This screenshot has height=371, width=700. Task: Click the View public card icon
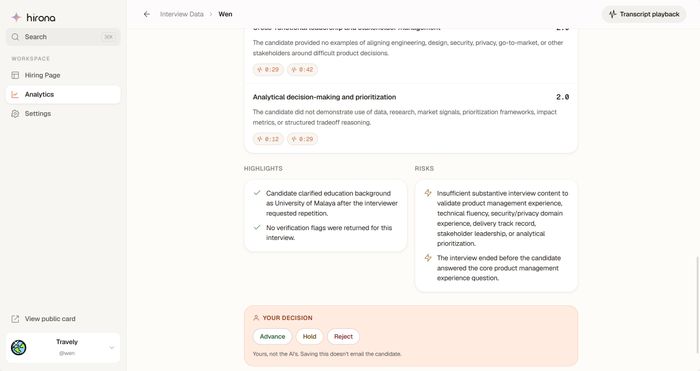pyautogui.click(x=15, y=319)
